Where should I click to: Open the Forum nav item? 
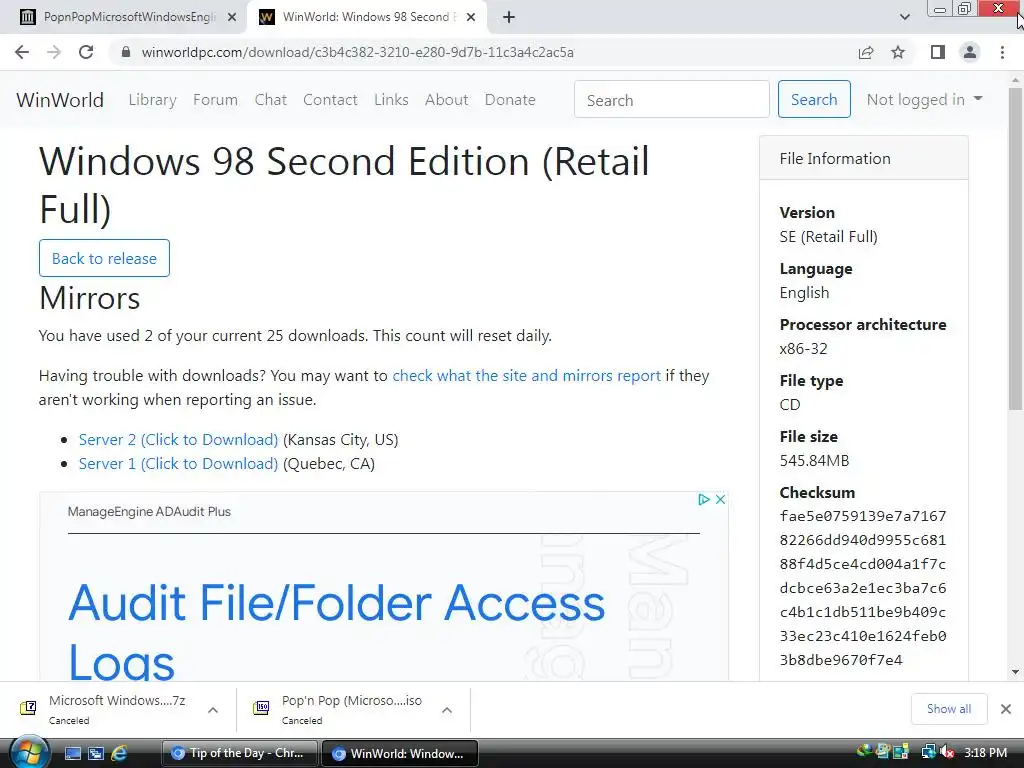click(x=215, y=99)
